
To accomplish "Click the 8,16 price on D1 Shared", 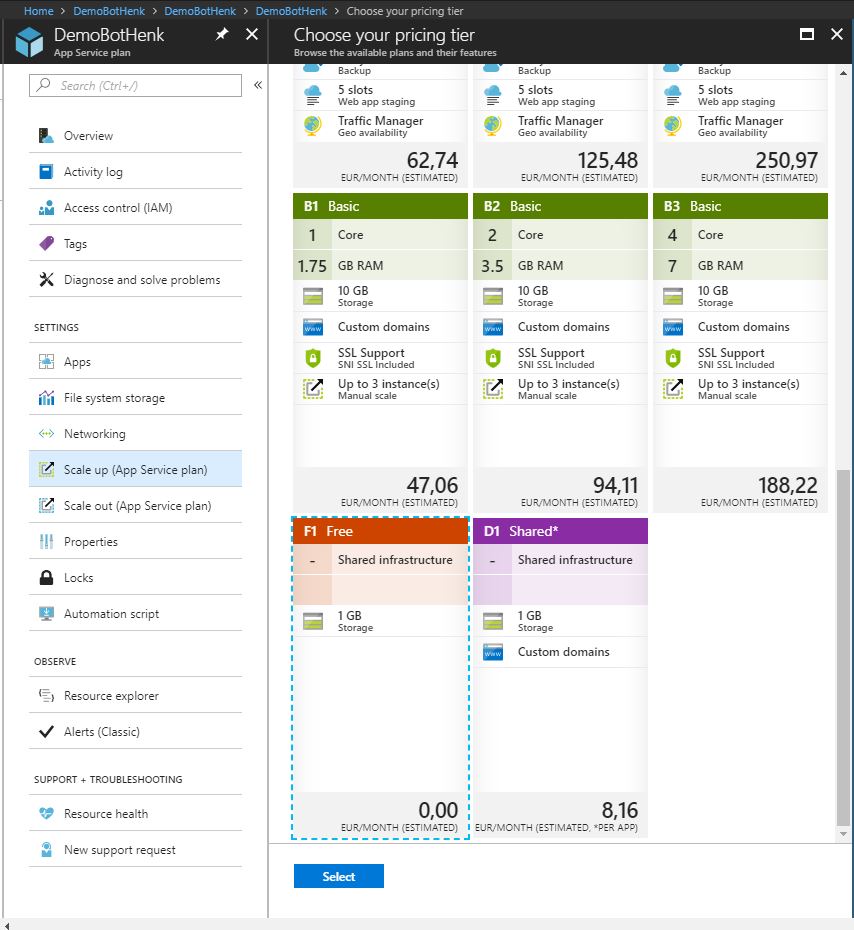I will pos(620,810).
